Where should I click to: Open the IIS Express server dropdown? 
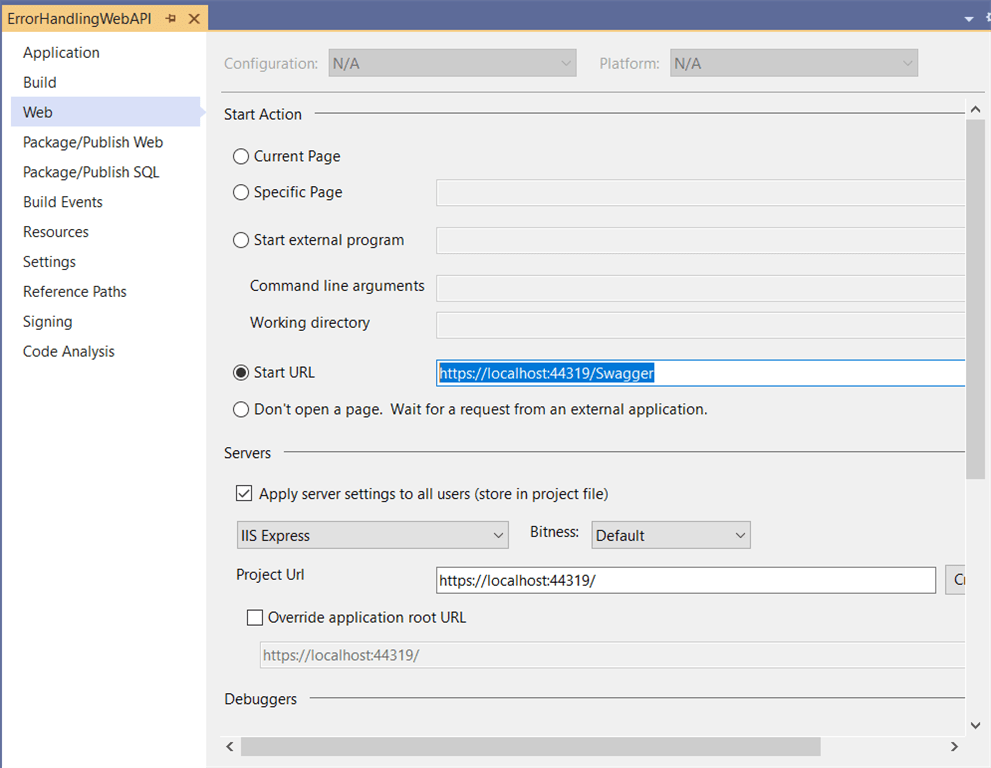click(500, 534)
